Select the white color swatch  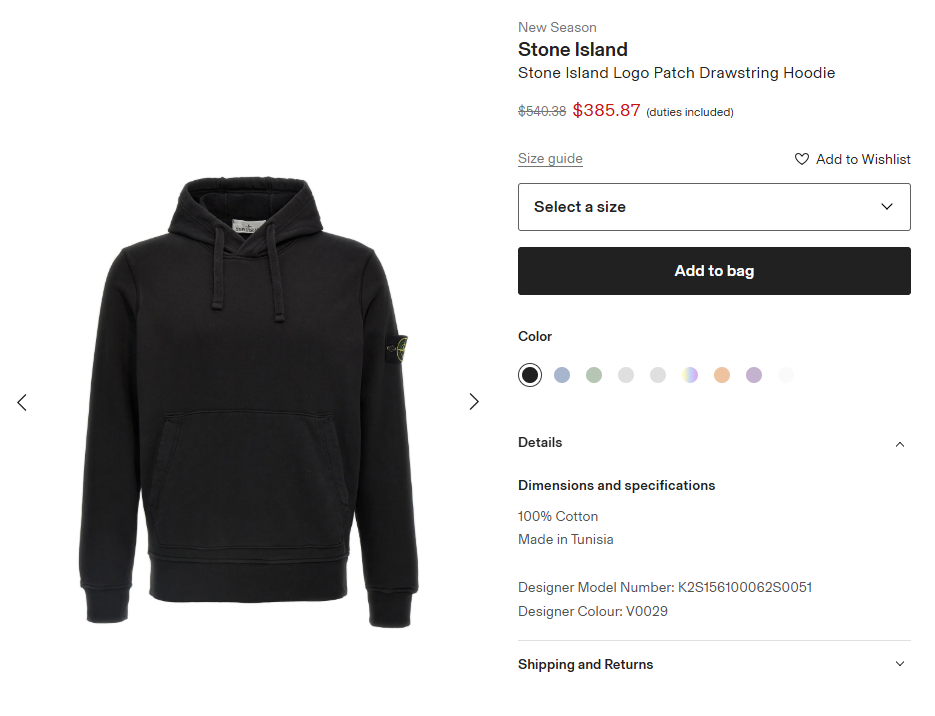pyautogui.click(x=786, y=375)
